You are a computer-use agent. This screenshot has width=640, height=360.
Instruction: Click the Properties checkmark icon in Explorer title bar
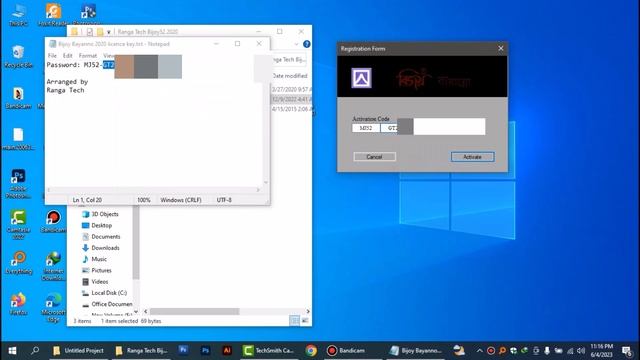[89, 32]
